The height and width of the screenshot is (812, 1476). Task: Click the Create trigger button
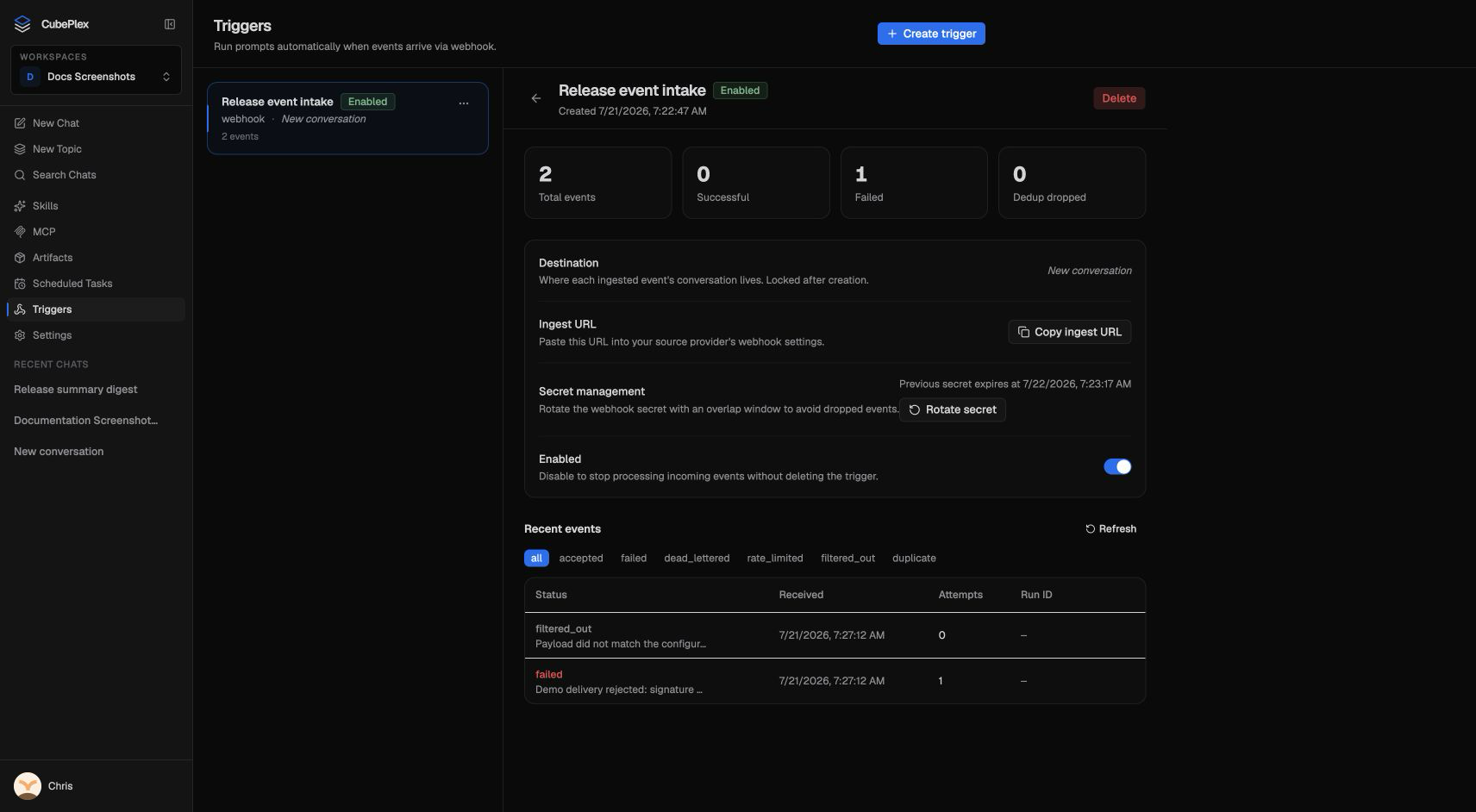tap(931, 34)
